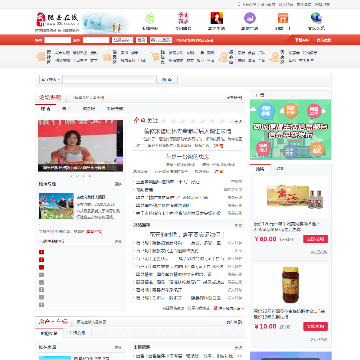The width and height of the screenshot is (360, 360).
Task: Open the portrait photo icon in top navigation
Action: 217,18
